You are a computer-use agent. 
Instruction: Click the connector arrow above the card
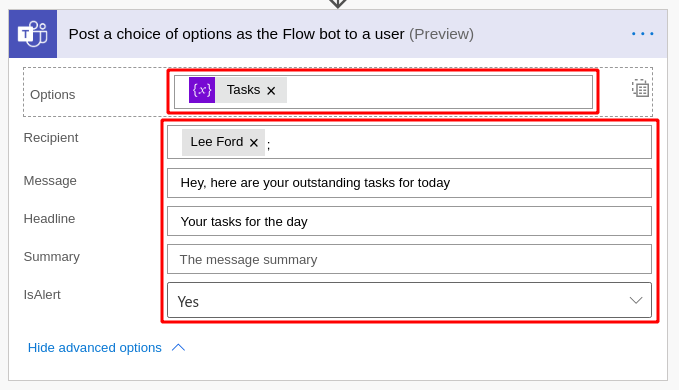pyautogui.click(x=338, y=4)
